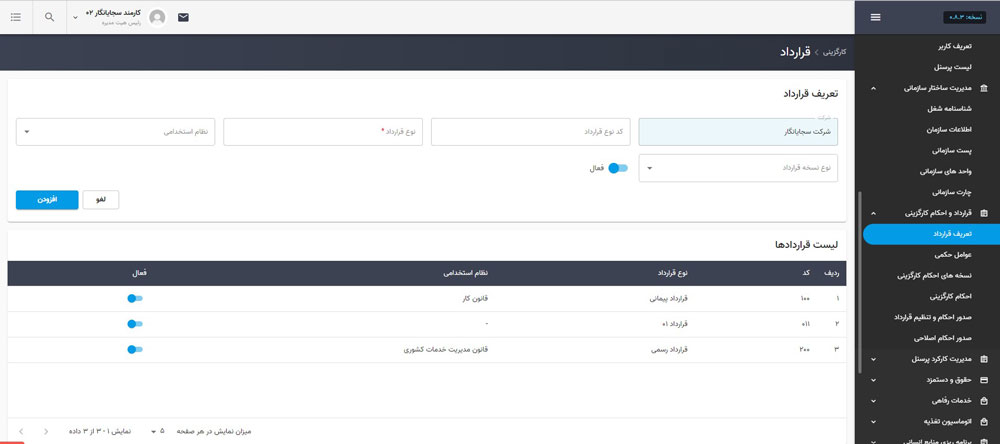Open the list menu icon at top left
The image size is (1000, 444).
point(15,17)
